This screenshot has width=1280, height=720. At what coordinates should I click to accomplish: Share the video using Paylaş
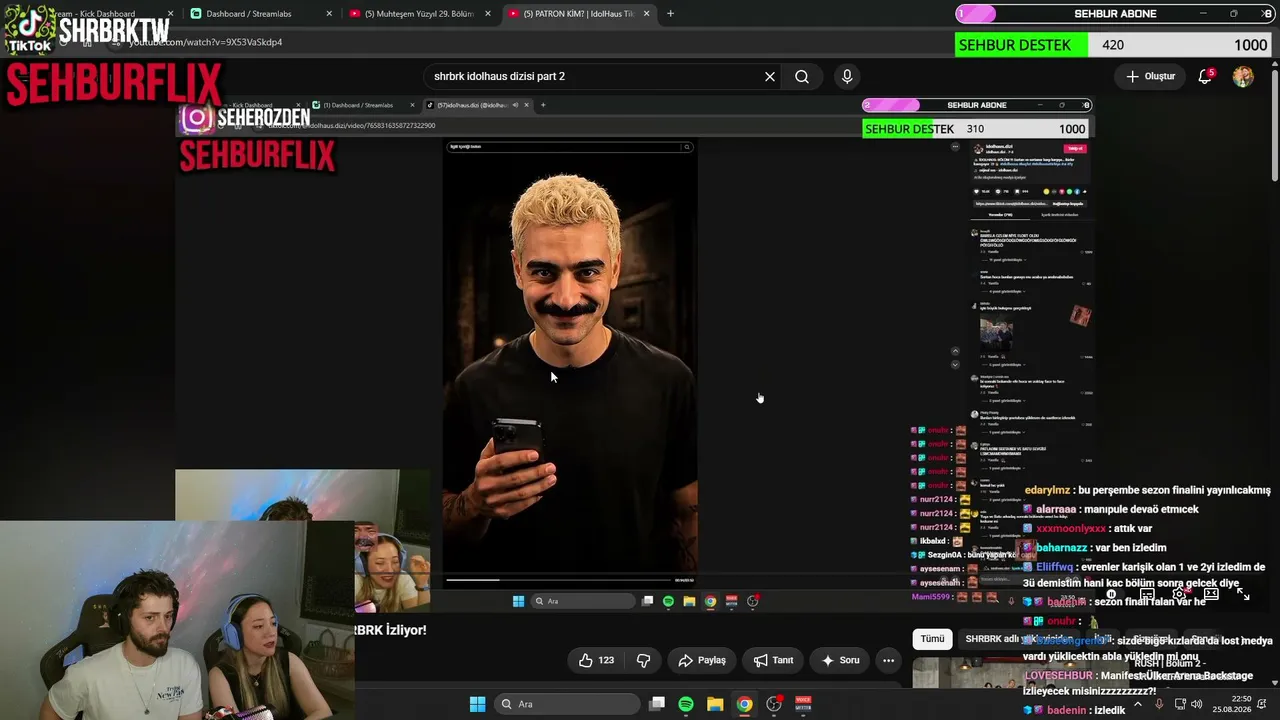[x=702, y=660]
